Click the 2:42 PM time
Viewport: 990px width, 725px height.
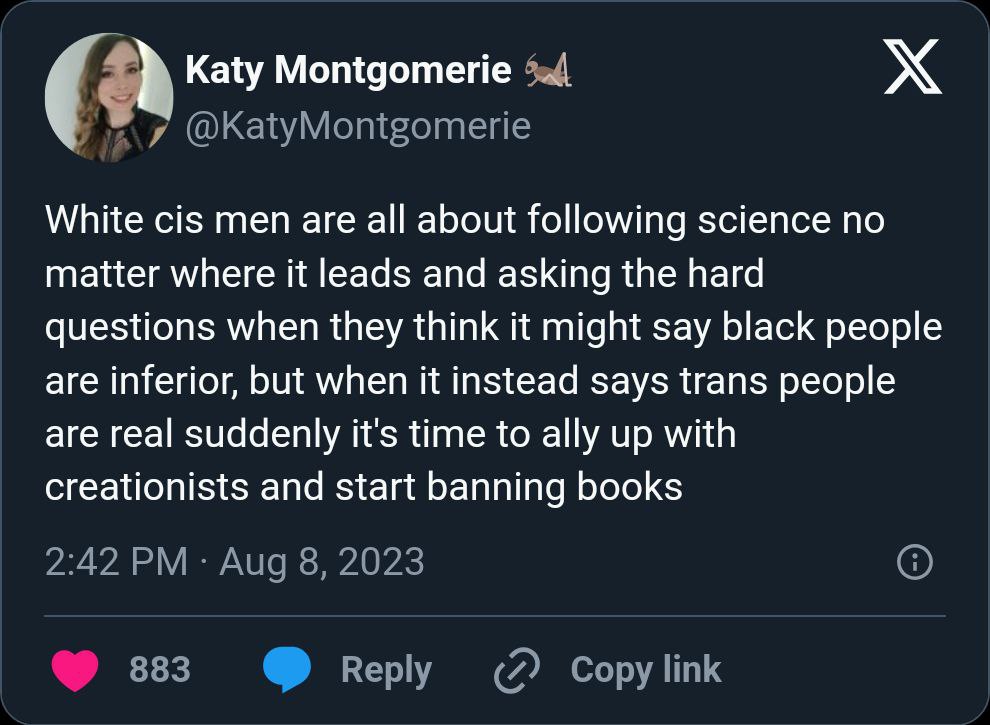tap(116, 561)
